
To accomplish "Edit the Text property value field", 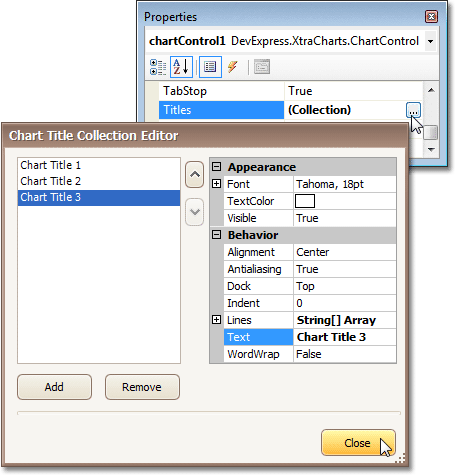I will pyautogui.click(x=345, y=337).
